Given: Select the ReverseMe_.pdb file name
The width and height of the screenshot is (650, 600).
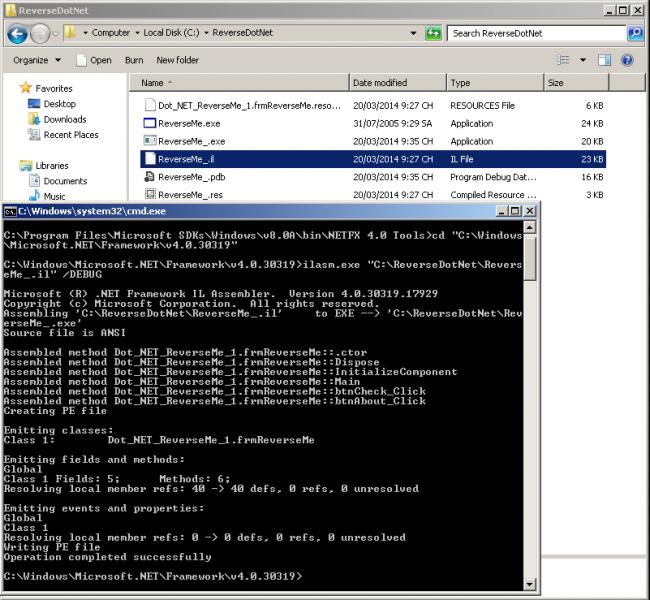Looking at the screenshot, I should click(192, 177).
